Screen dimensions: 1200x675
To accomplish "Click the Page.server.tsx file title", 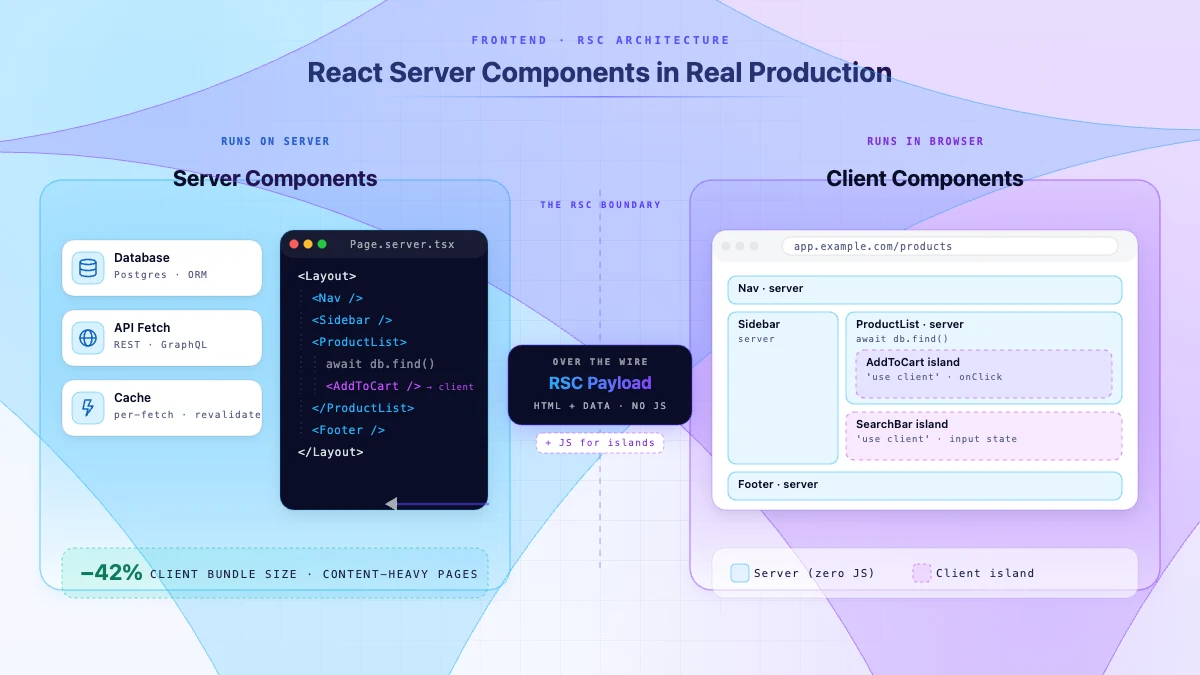I will 402,244.
